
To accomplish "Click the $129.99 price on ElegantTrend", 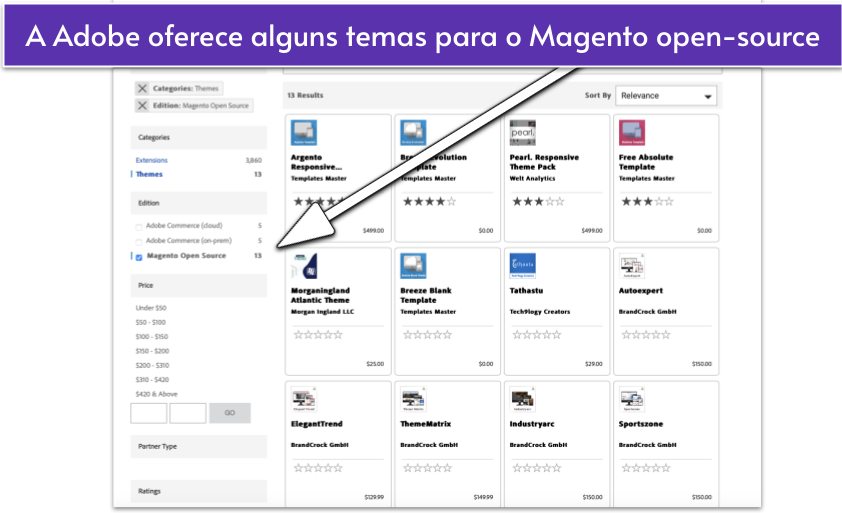I will point(374,497).
